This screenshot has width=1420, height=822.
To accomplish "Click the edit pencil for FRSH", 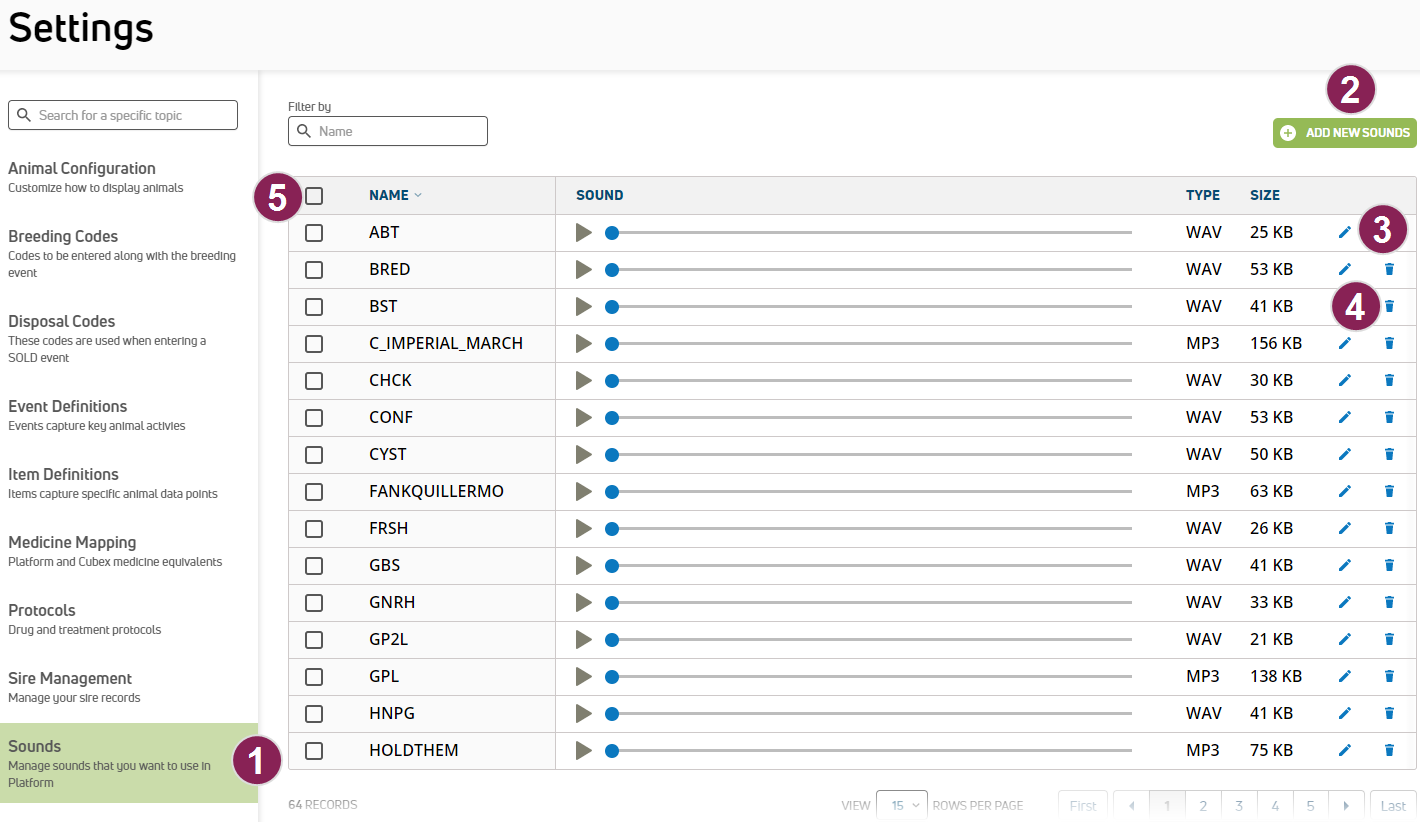I will click(x=1345, y=528).
